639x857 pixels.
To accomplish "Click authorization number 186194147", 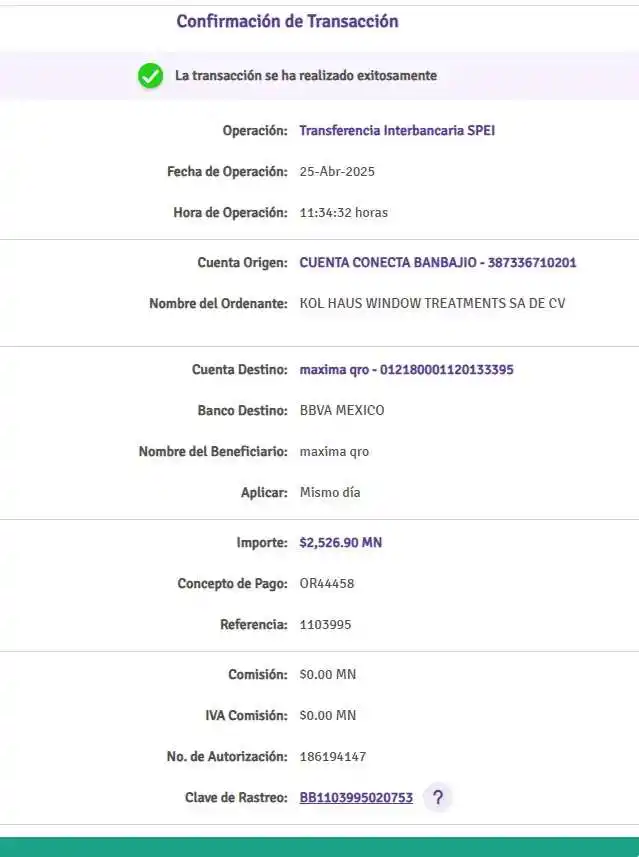I will pos(333,757).
